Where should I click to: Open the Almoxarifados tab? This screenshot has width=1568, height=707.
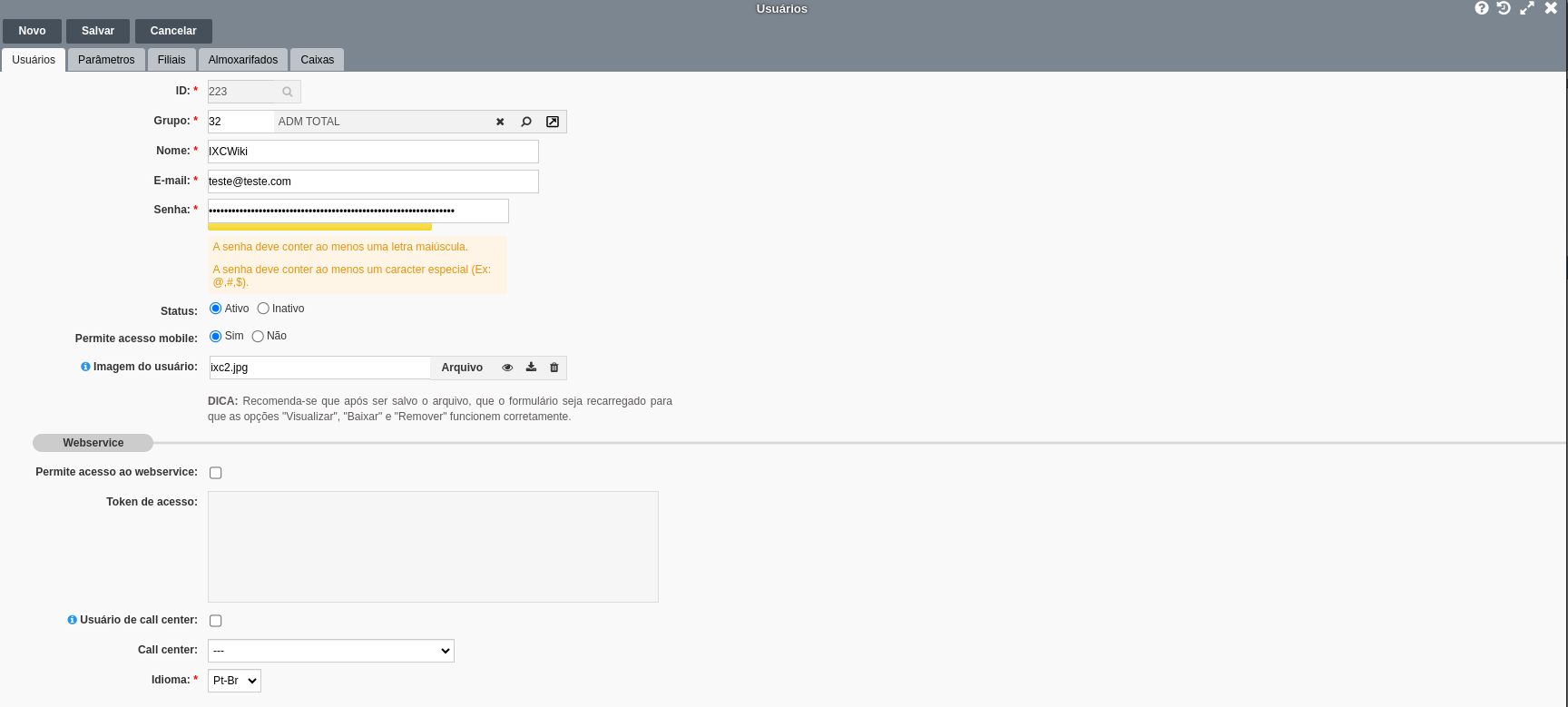click(x=243, y=60)
